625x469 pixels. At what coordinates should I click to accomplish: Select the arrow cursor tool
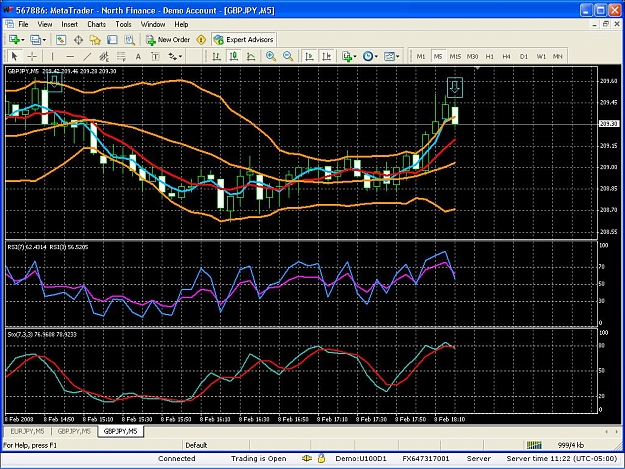(15, 56)
